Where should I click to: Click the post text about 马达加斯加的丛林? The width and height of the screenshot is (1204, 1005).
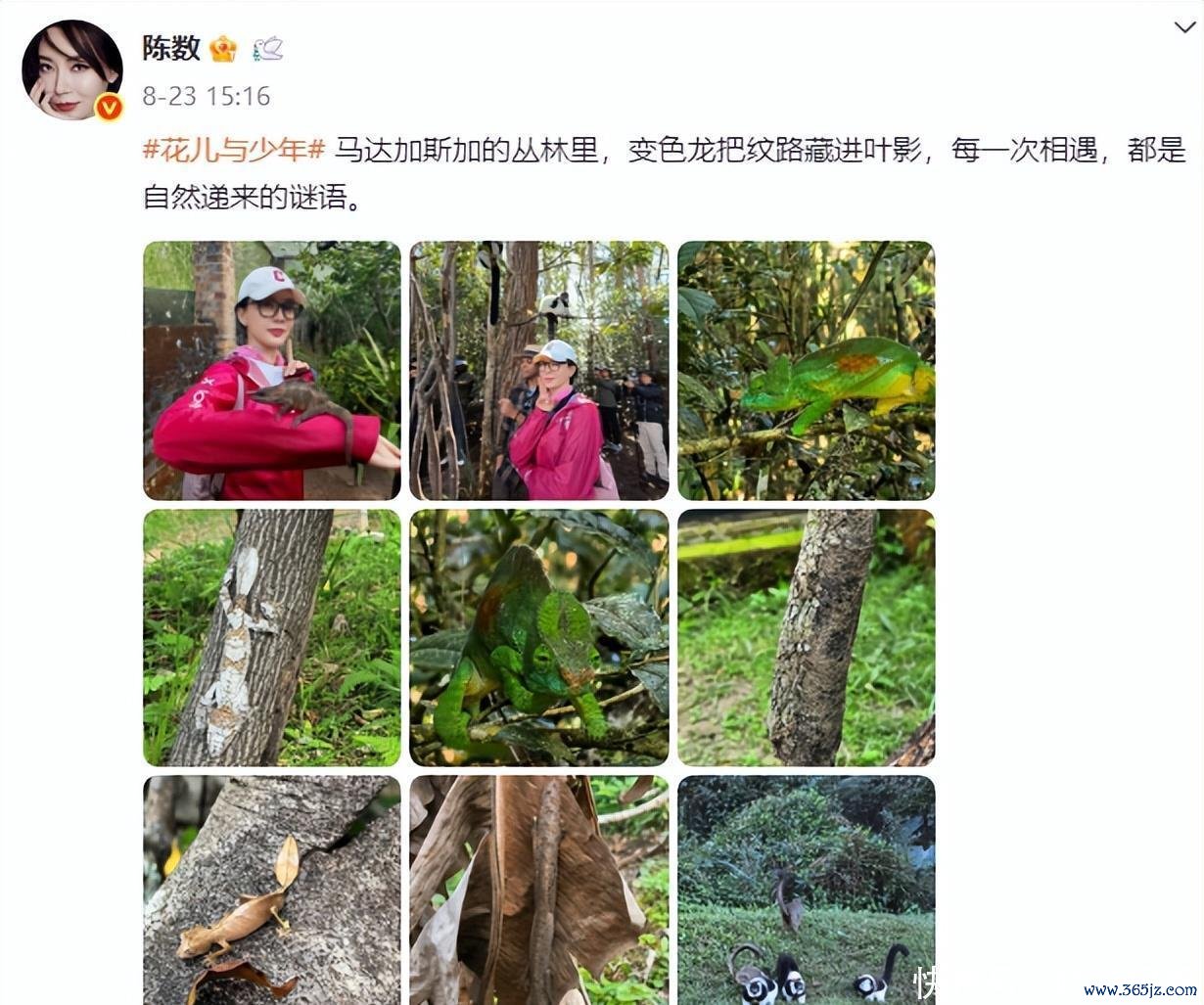pyautogui.click(x=761, y=150)
